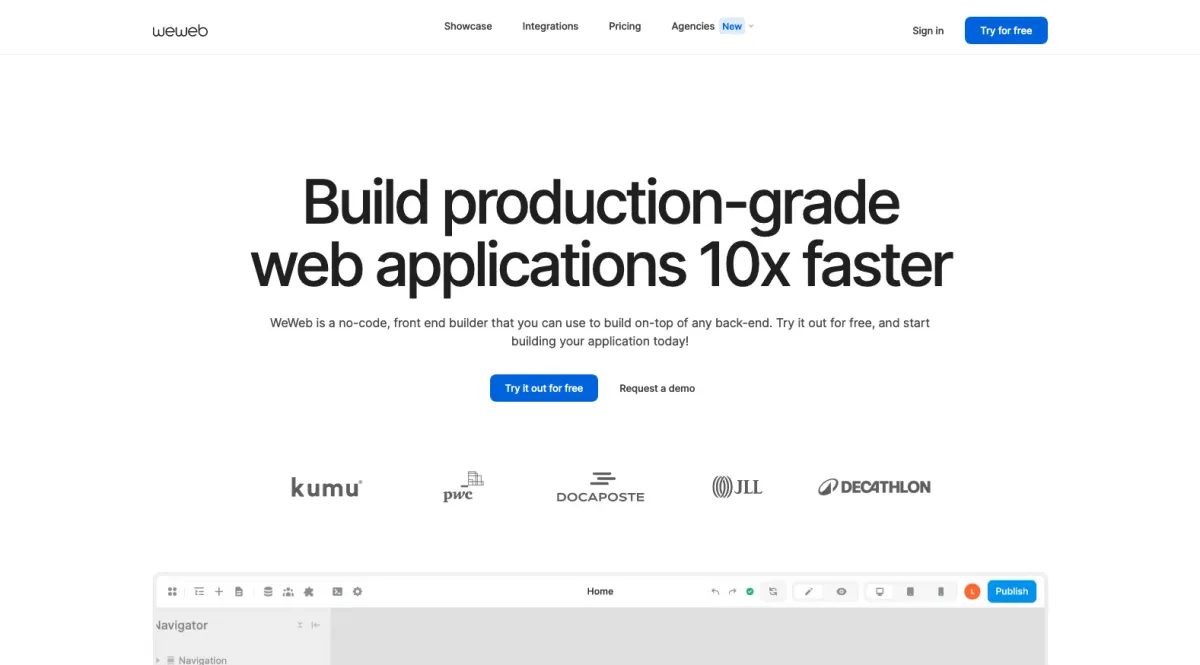
Task: Click the Publish button
Action: [1012, 592]
